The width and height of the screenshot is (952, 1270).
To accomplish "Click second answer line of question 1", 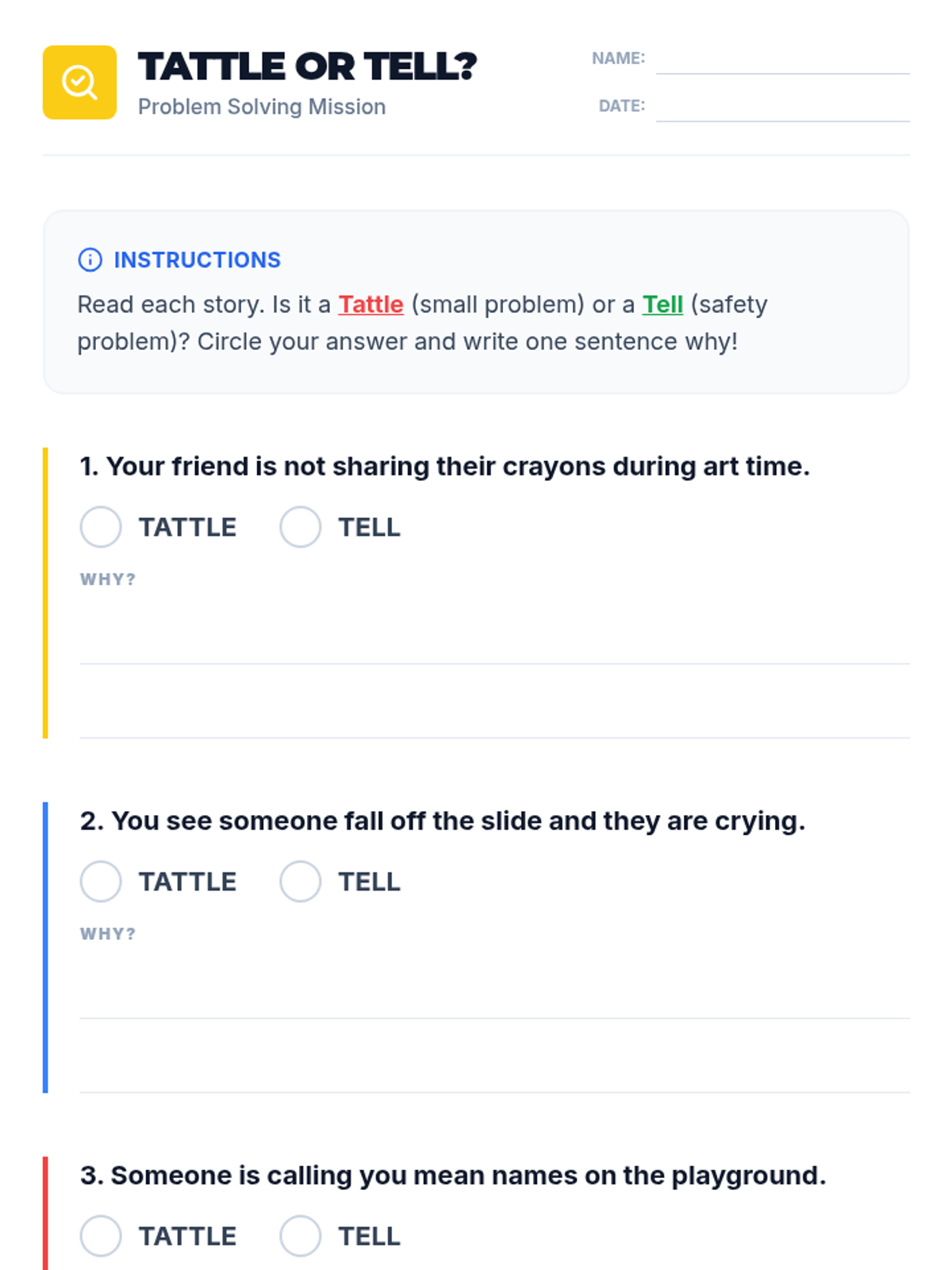I will point(494,713).
